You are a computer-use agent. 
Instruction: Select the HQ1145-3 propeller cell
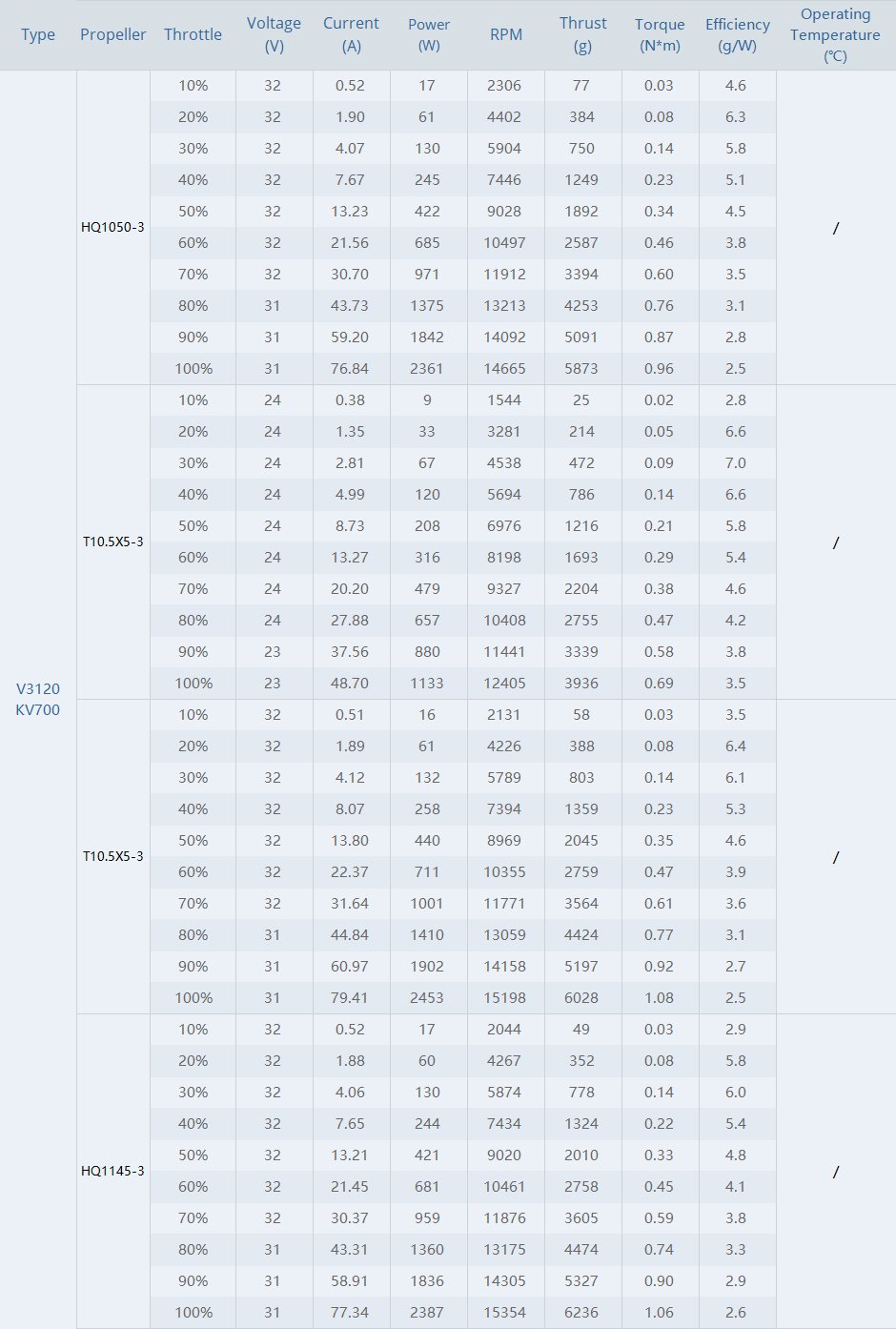click(112, 1171)
